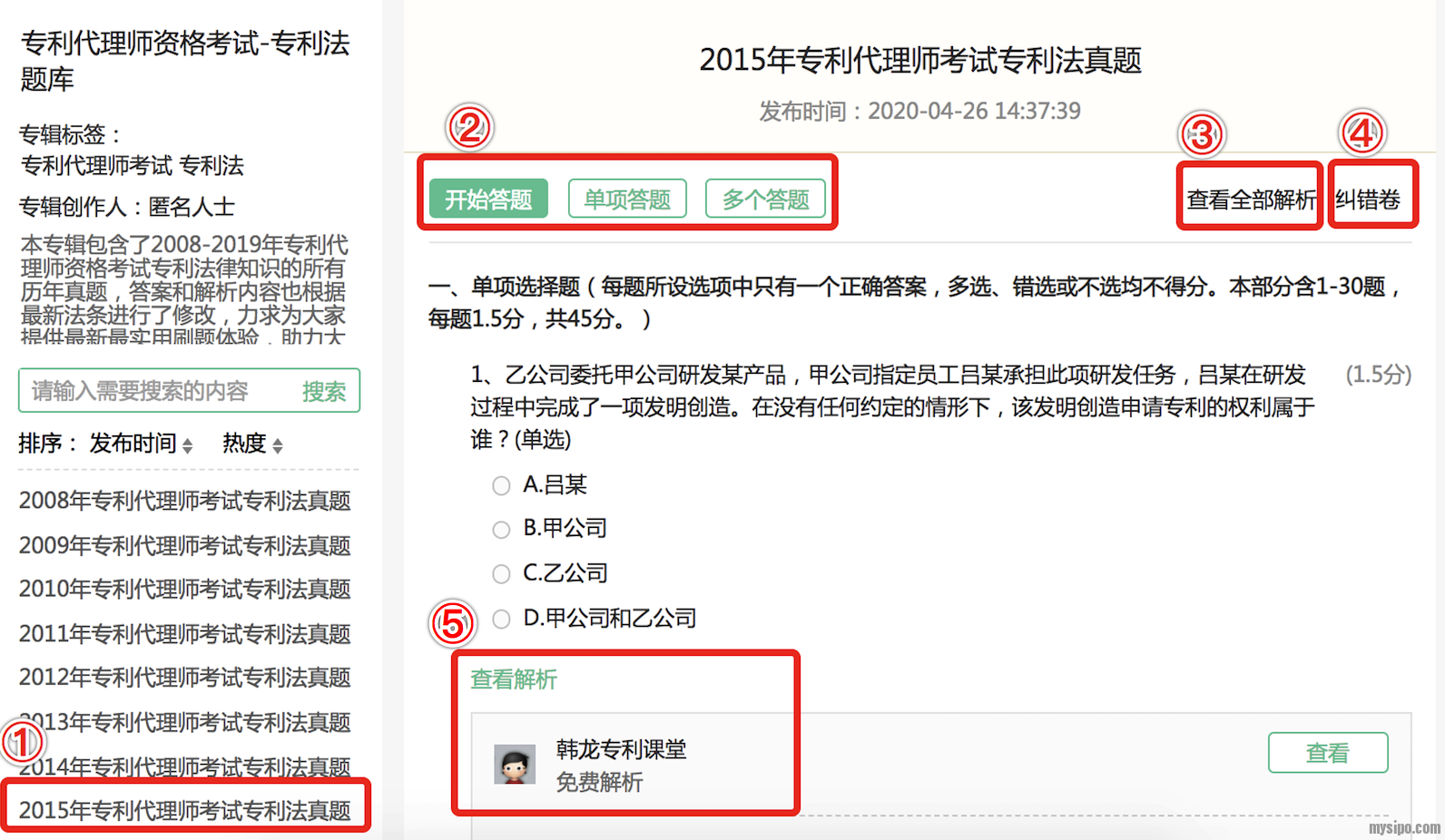Expand 查看解析 for question 1
This screenshot has height=840, width=1445.
tap(514, 679)
